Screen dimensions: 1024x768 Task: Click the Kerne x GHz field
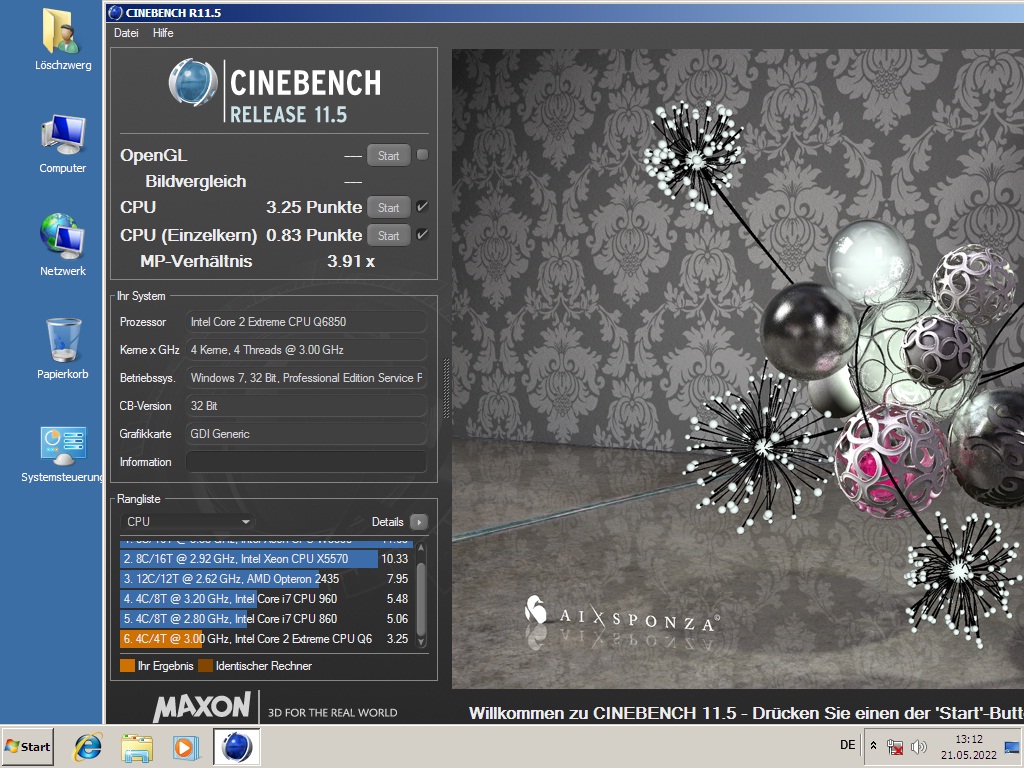(306, 350)
